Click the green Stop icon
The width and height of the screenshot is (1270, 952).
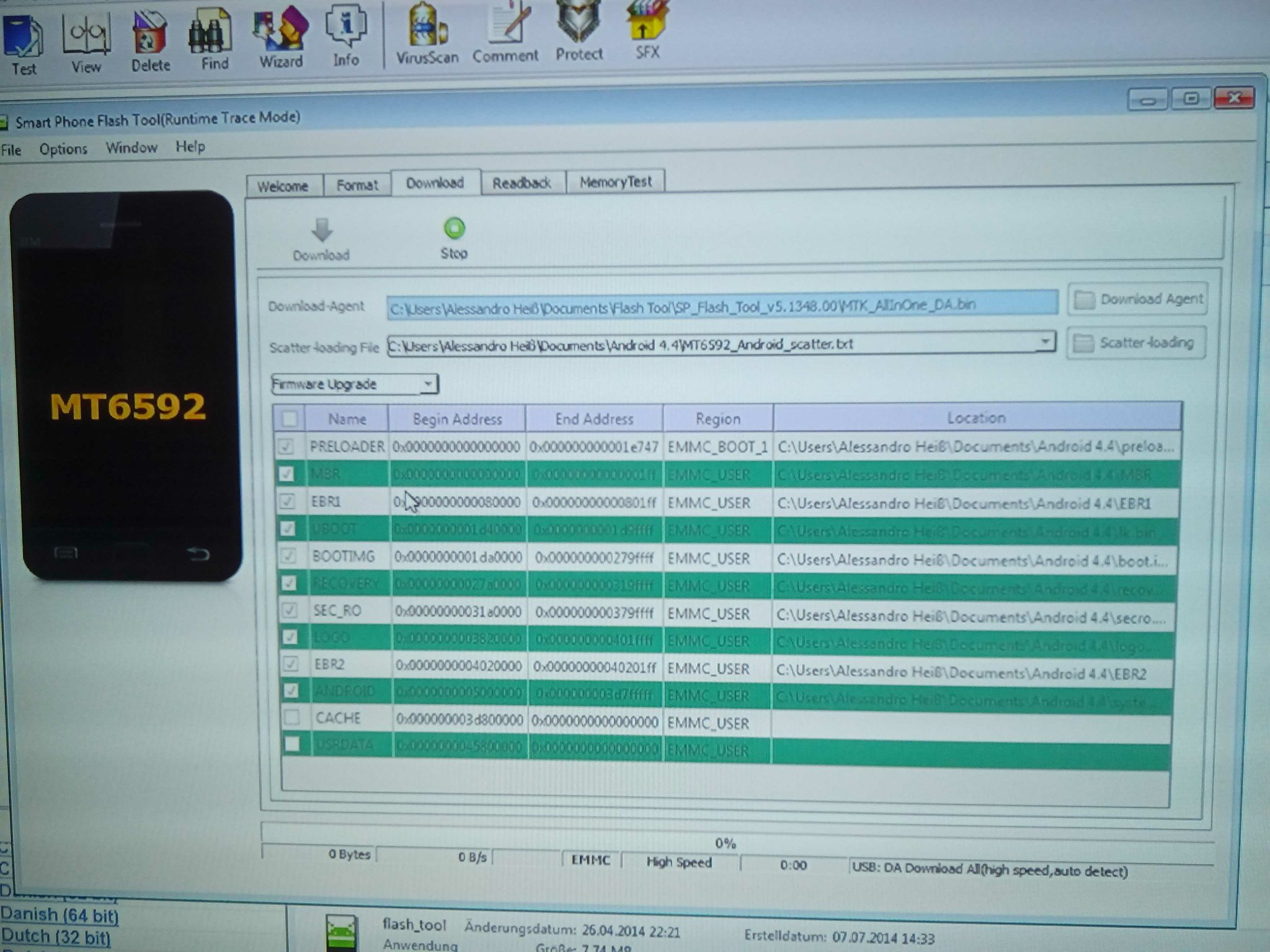[454, 229]
